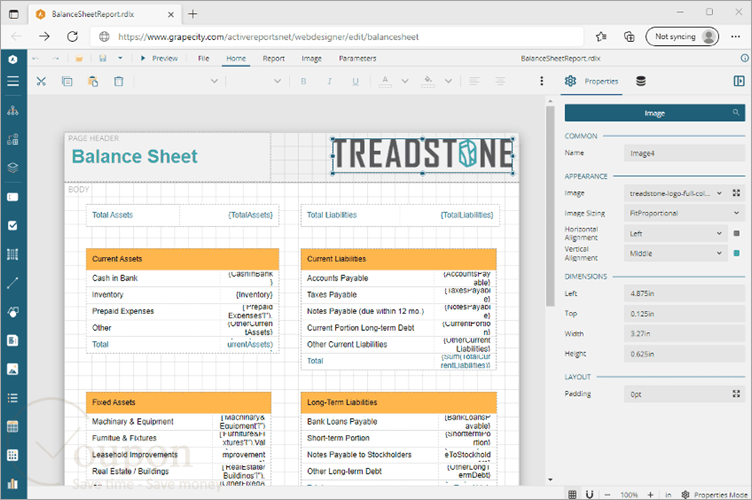Screen dimensions: 752x500
Task: Open the toolbar overflow three-dot menu
Action: coord(542,81)
